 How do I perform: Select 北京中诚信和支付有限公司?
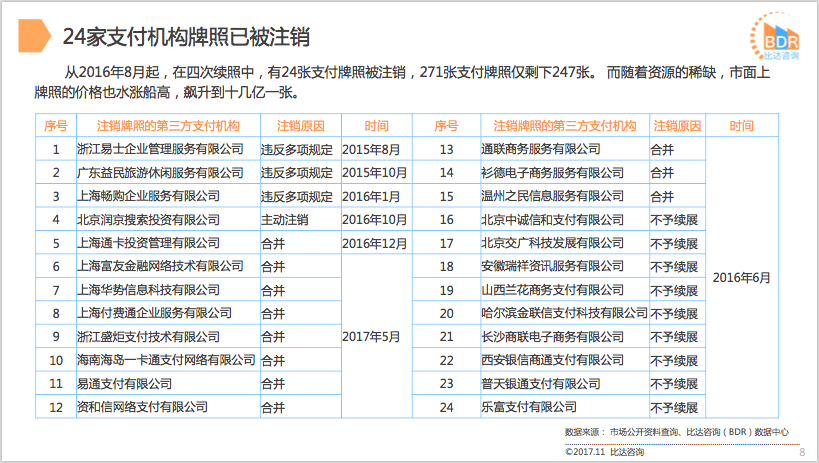(x=553, y=219)
